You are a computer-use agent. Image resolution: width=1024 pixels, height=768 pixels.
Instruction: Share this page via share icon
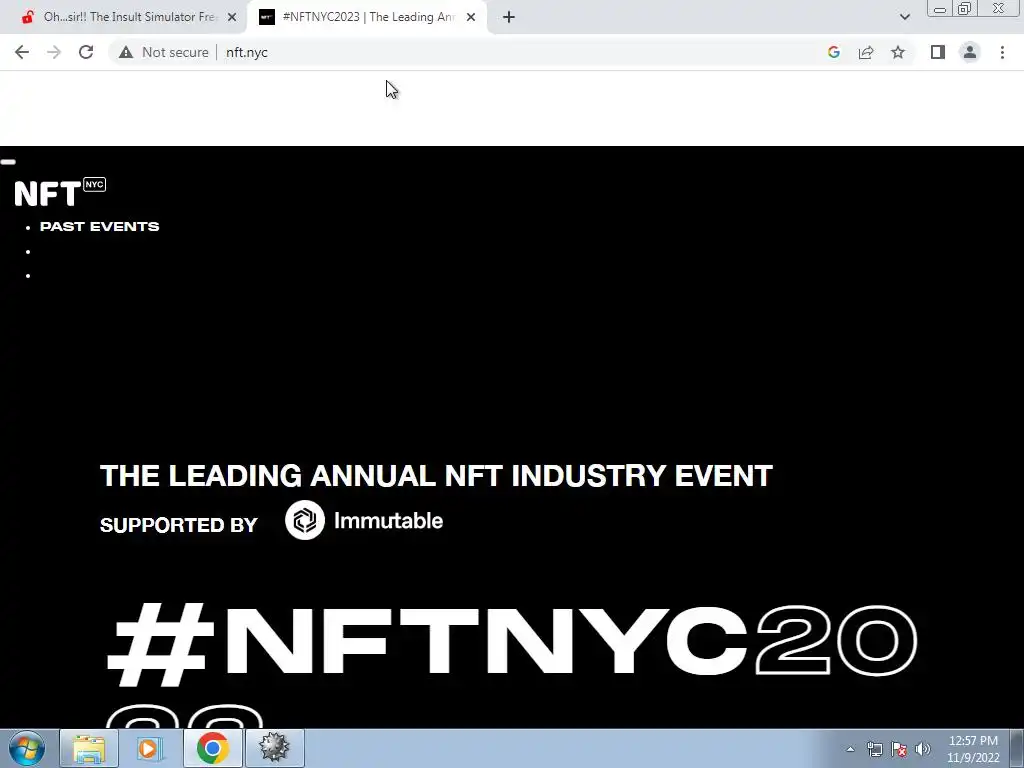866,52
